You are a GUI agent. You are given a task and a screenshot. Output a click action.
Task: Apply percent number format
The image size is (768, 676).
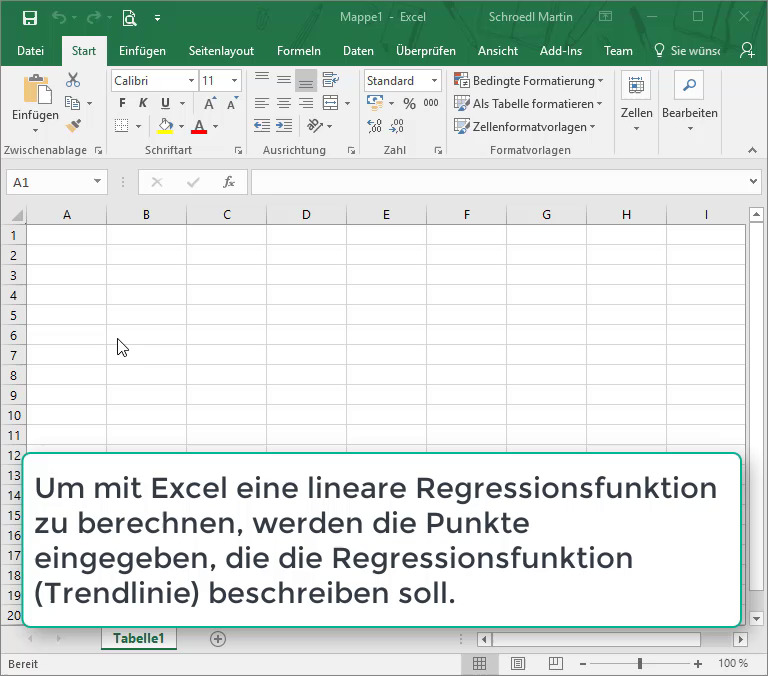pos(409,103)
